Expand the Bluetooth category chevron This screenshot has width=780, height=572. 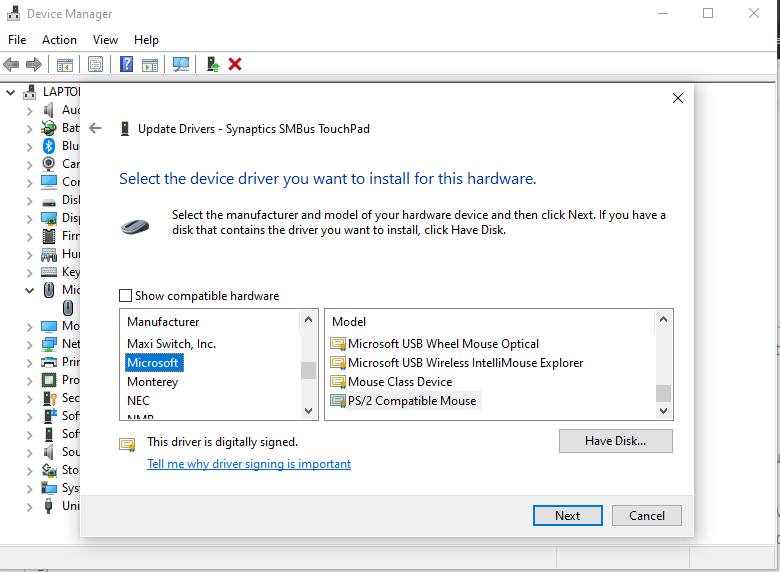29,147
